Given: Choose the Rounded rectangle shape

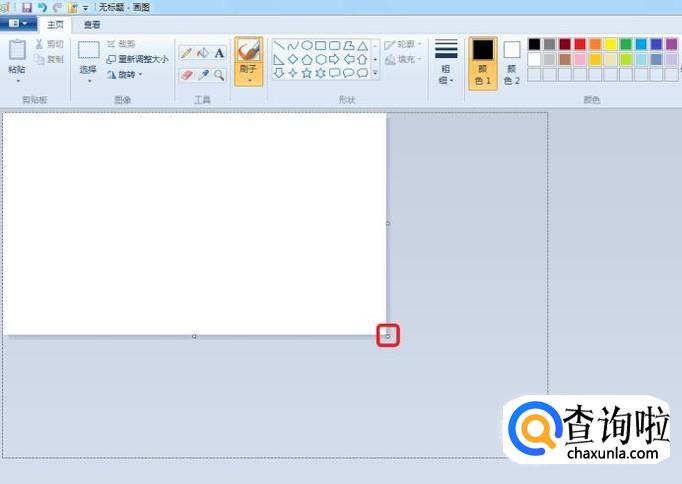Looking at the screenshot, I should 334,46.
